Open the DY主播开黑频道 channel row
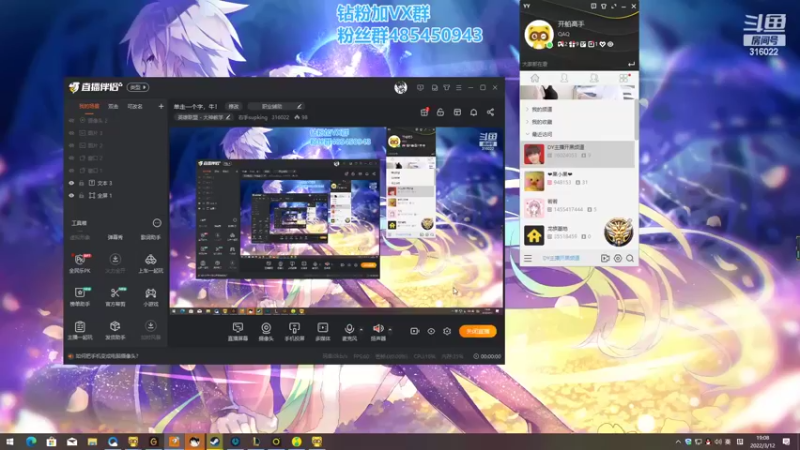 click(579, 154)
